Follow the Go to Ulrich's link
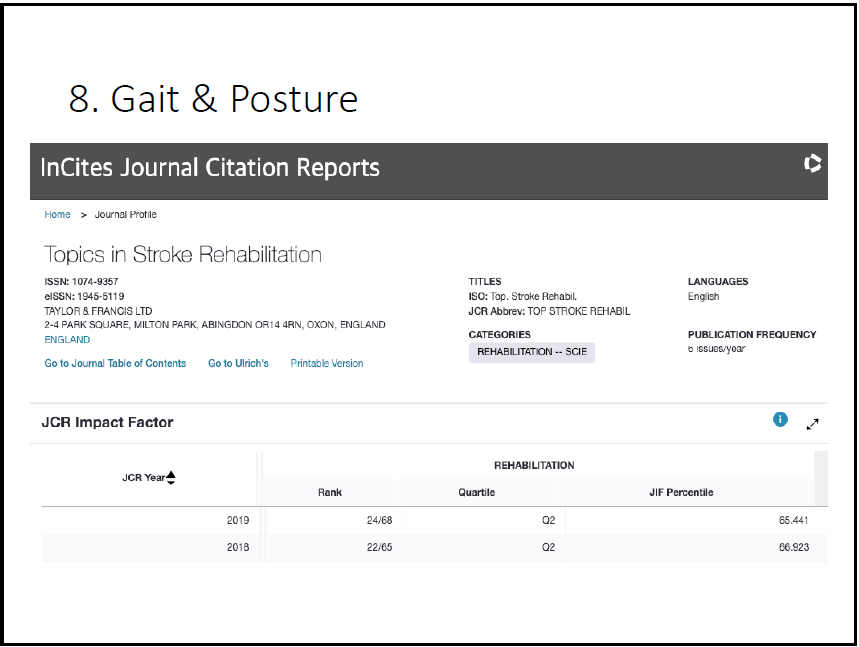 pyautogui.click(x=238, y=364)
